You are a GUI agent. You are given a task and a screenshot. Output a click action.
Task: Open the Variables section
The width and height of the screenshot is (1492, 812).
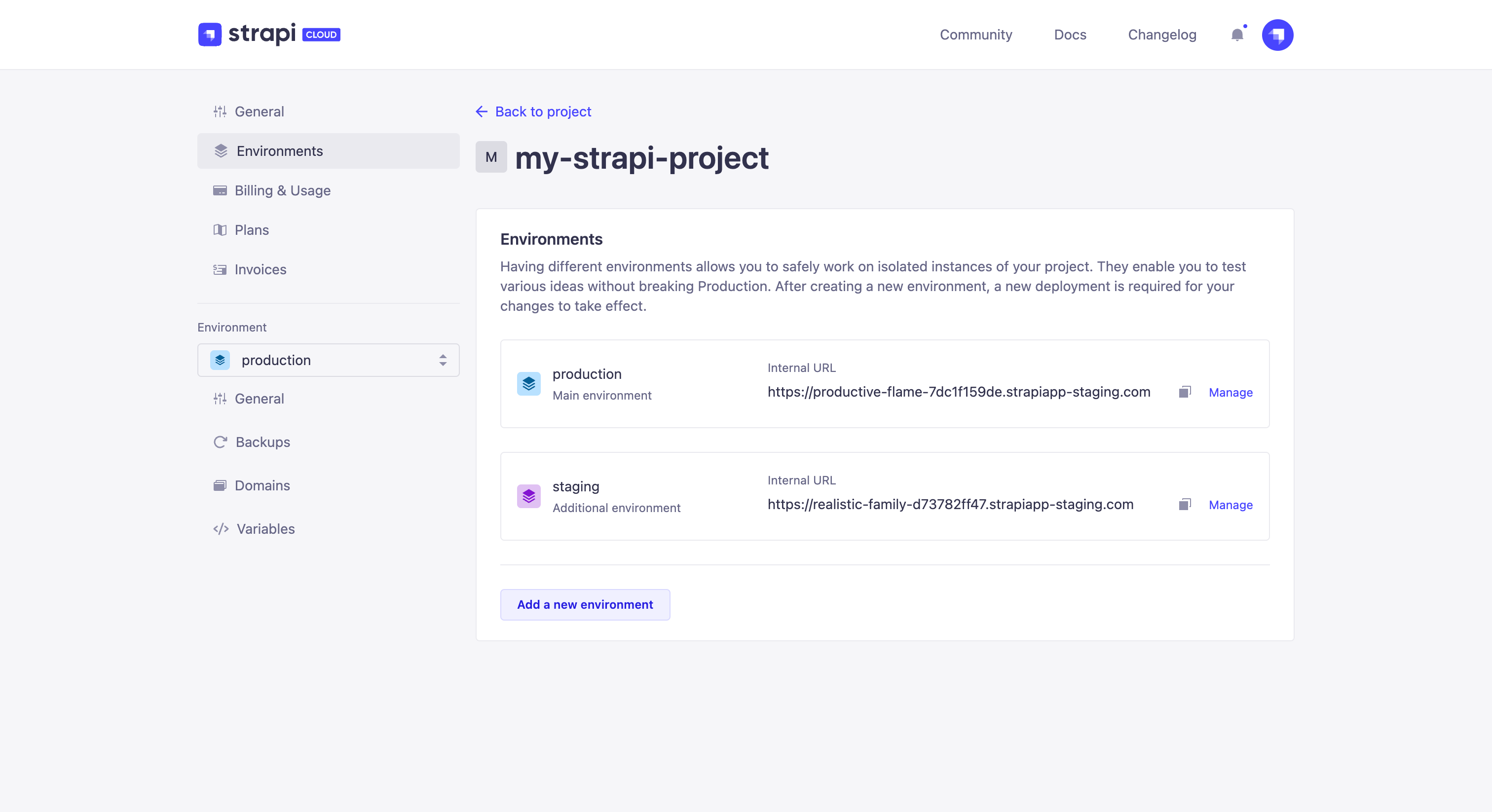pyautogui.click(x=264, y=529)
